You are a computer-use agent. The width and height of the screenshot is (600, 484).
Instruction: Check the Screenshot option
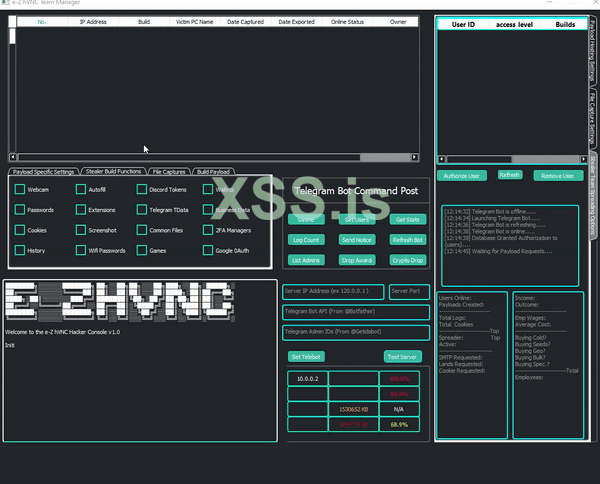81,230
